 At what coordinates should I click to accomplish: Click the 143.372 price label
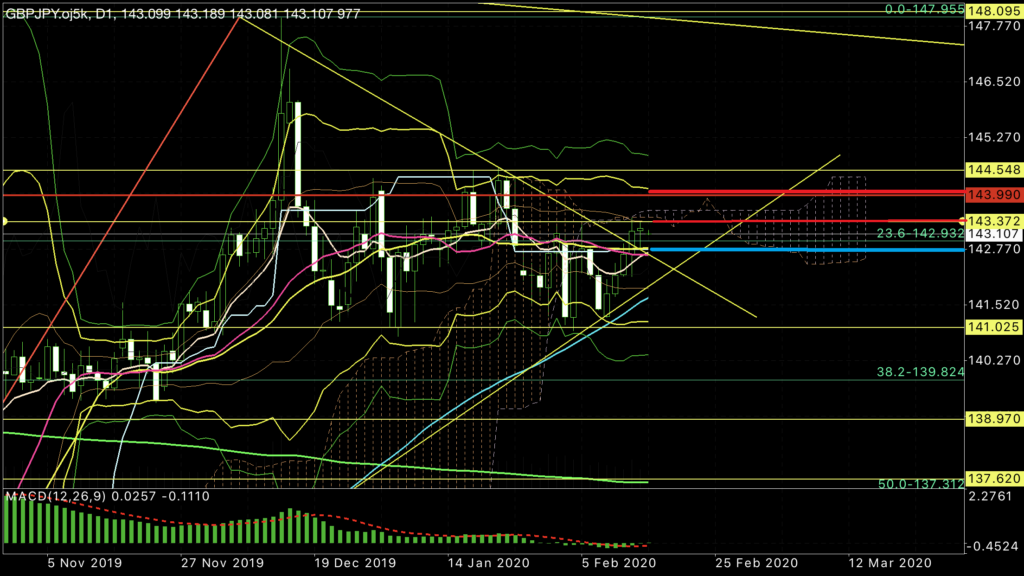[993, 221]
